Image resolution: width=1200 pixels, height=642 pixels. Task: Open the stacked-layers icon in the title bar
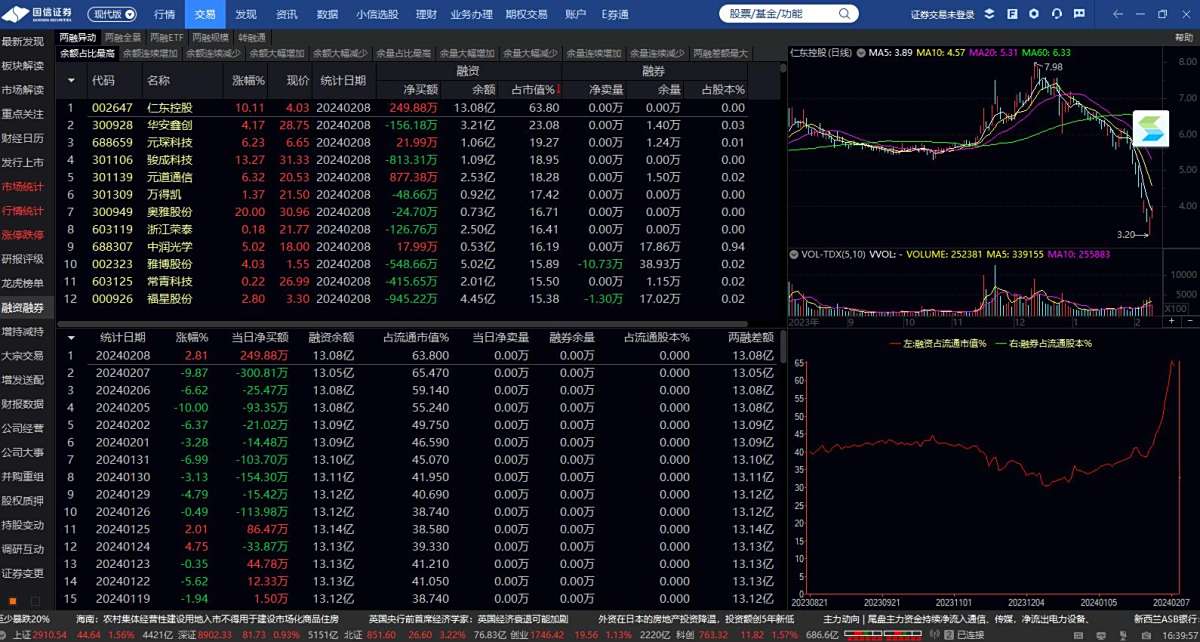989,14
